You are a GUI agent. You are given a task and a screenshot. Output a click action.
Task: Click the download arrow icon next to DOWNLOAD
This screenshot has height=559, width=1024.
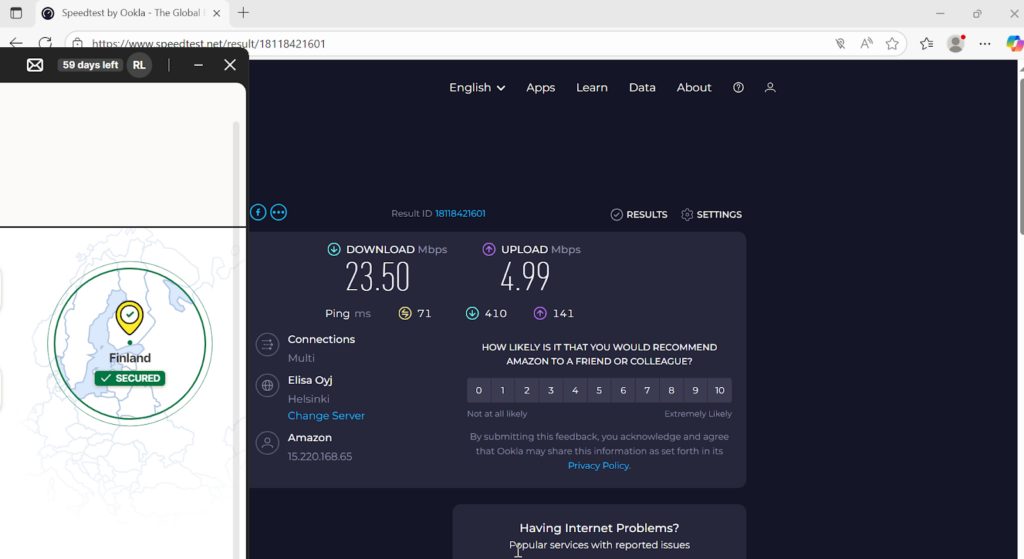point(334,249)
